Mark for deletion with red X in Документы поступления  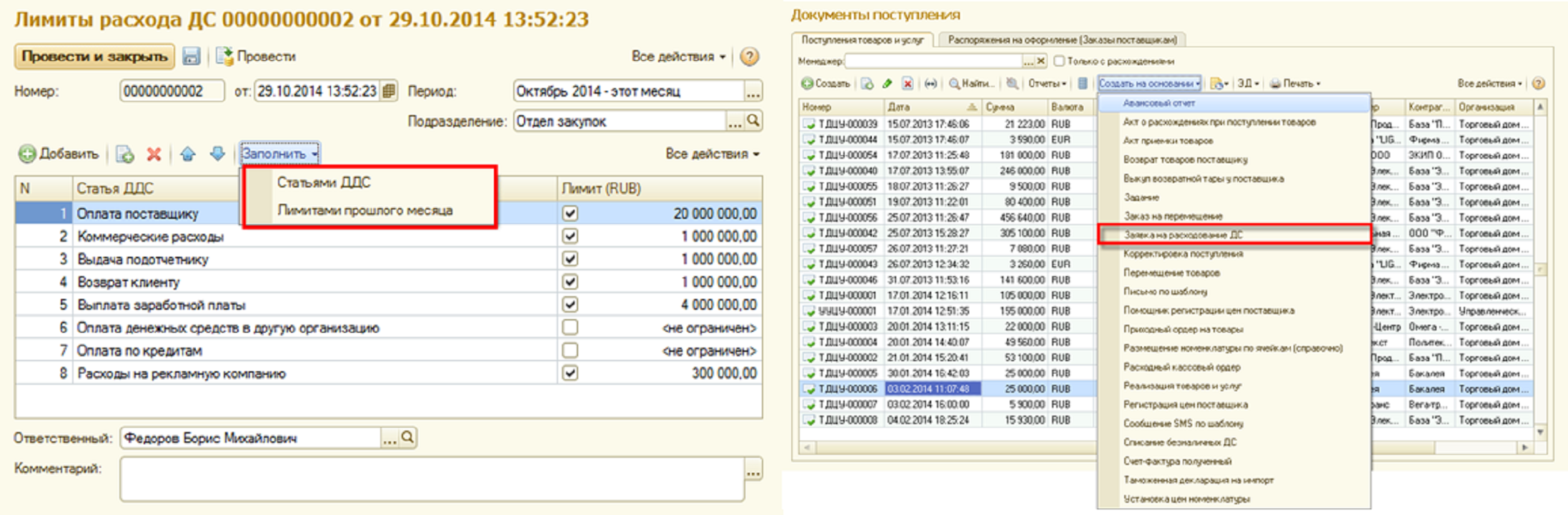click(907, 84)
